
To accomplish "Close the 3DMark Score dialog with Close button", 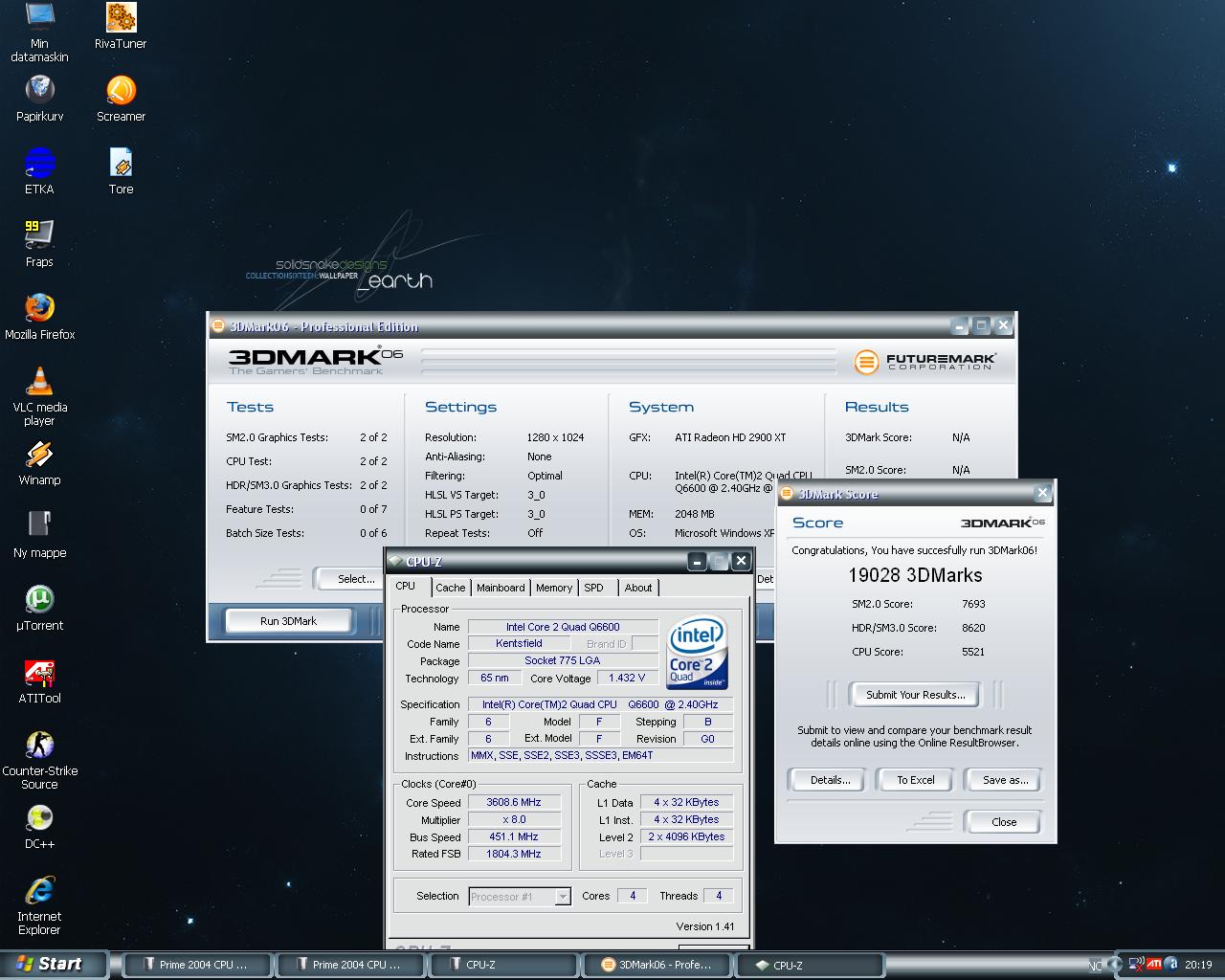I will (1004, 822).
